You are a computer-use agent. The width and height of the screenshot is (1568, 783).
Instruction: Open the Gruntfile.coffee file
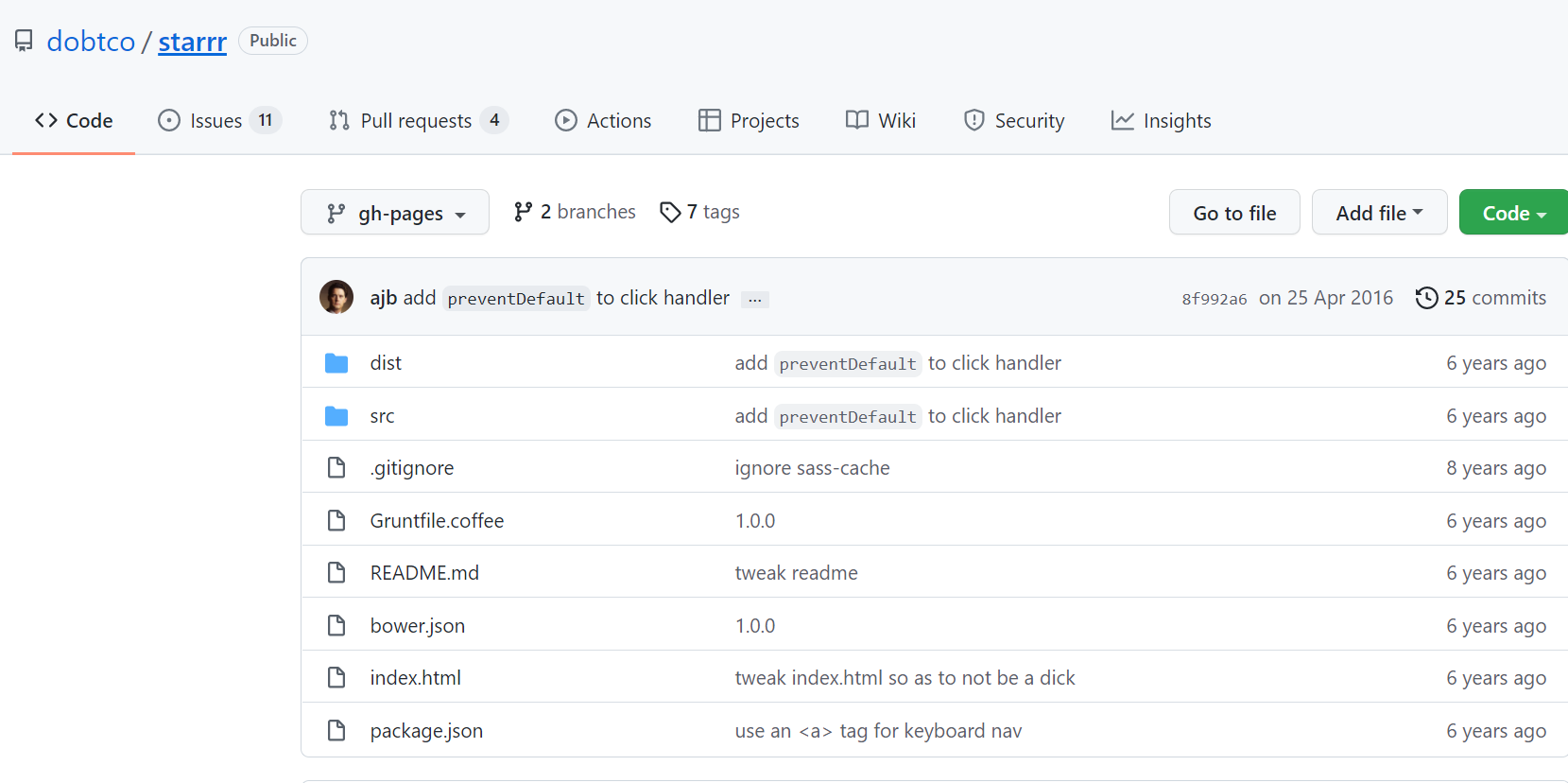(437, 521)
